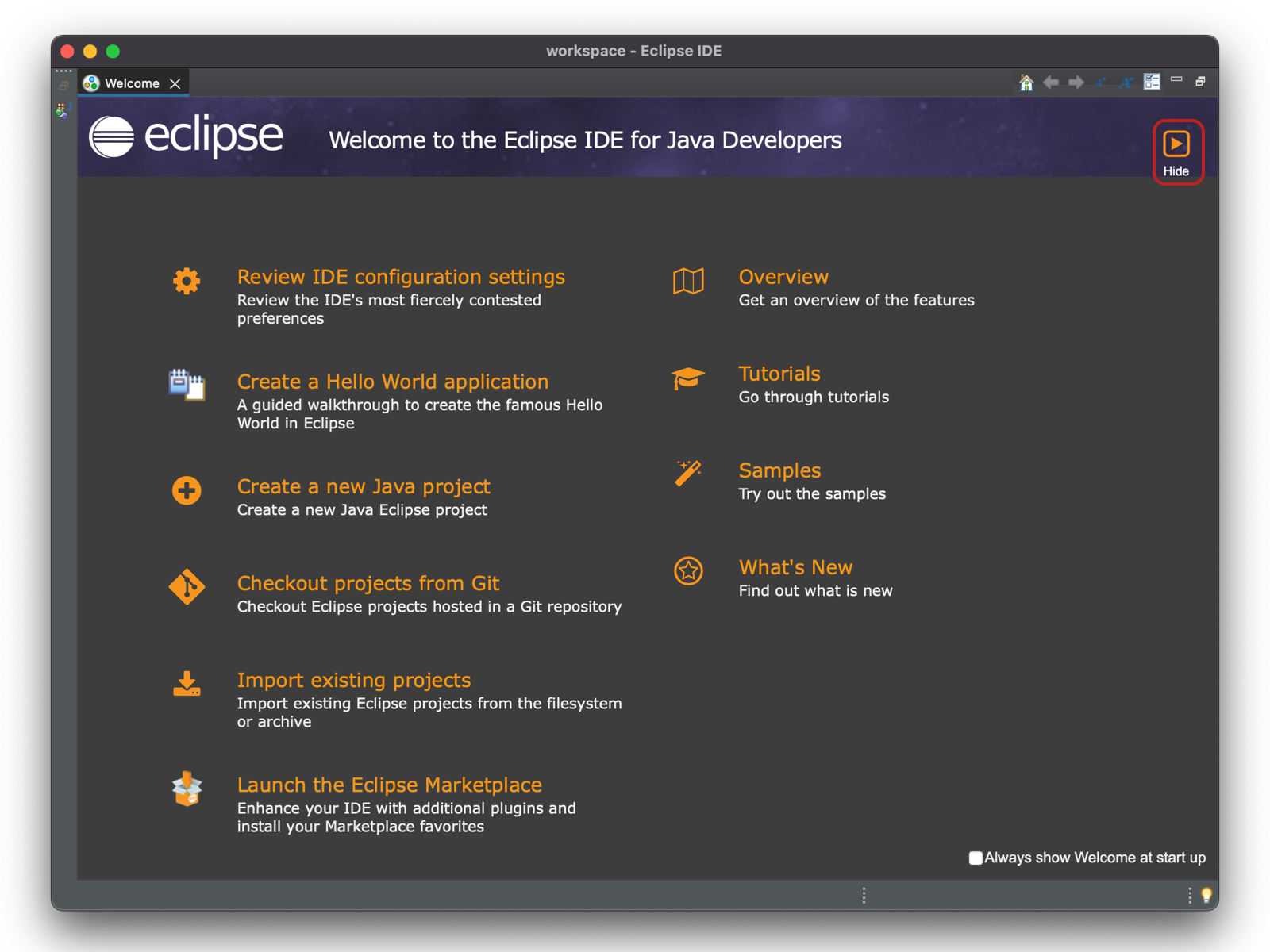Click the gear icon for IDE settings

(x=187, y=281)
